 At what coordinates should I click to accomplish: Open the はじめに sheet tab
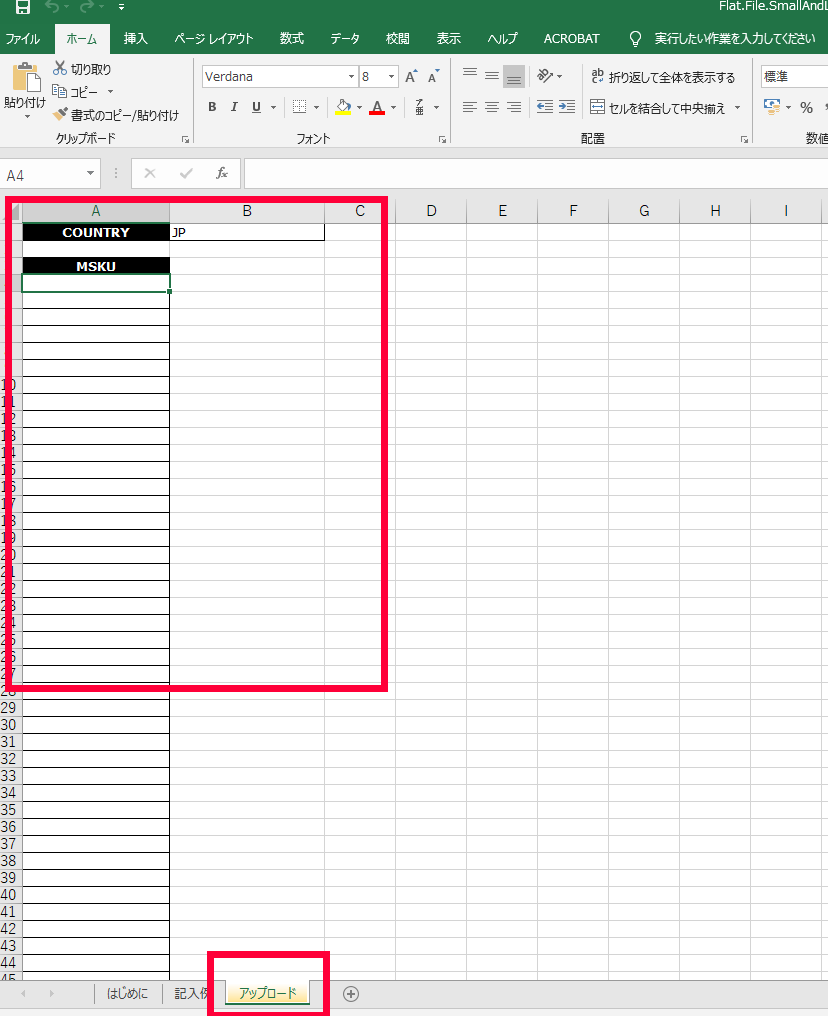(127, 993)
